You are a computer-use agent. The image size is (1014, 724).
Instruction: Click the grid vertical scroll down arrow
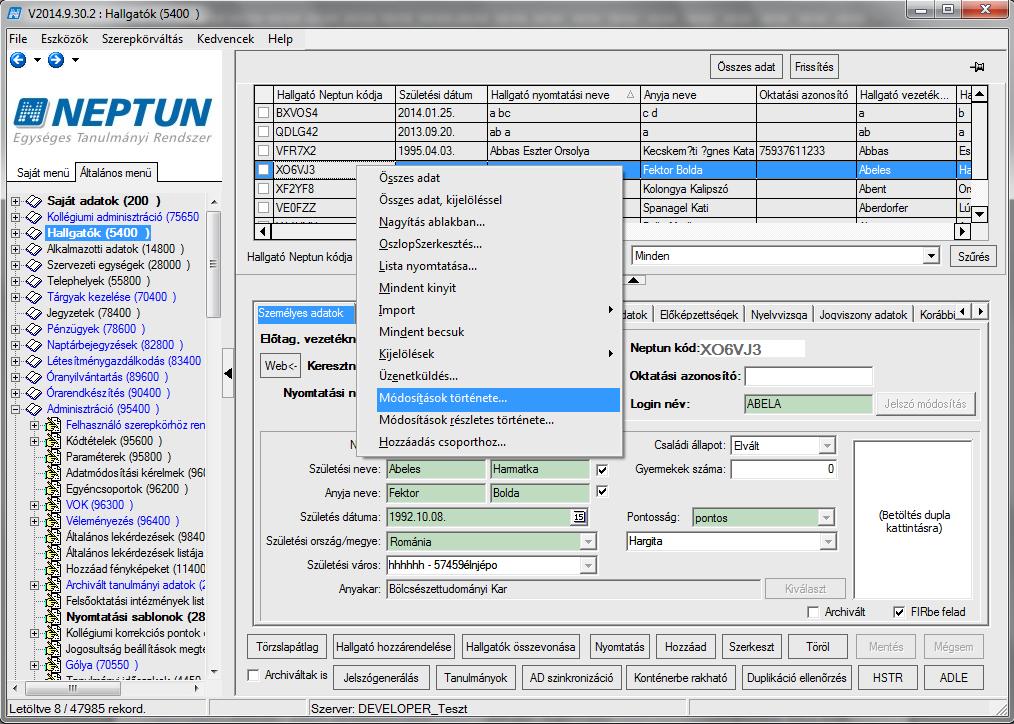point(980,214)
